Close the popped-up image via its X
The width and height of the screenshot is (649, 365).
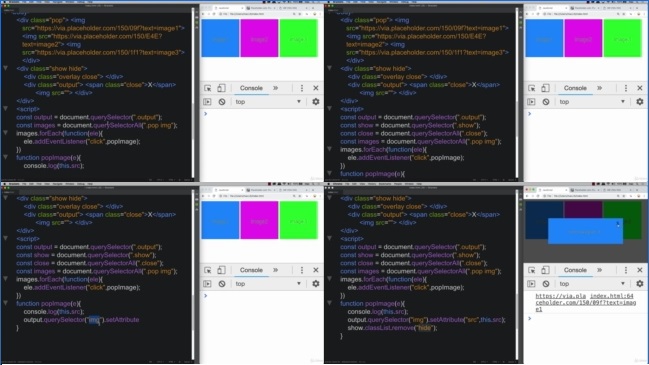[618, 224]
